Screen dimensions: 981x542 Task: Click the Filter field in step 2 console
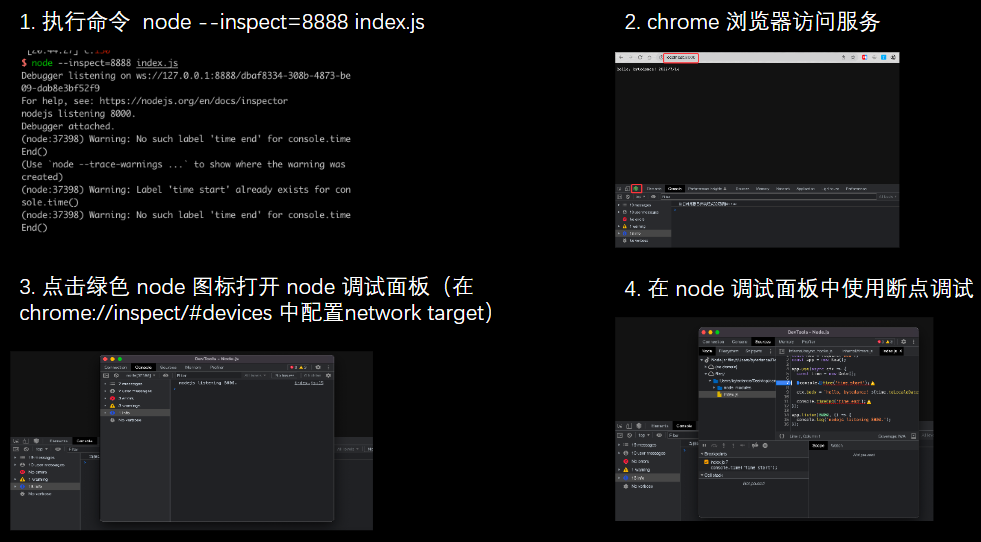(768, 197)
